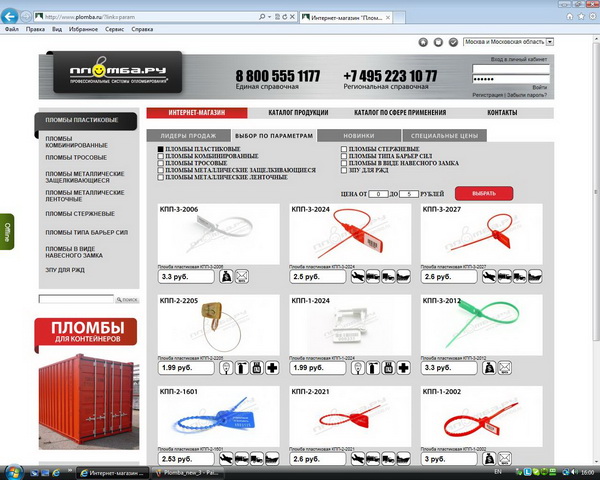This screenshot has height=480, width=600.
Task: Uncheck the Пломбы пластиковые checkbox
Action: point(161,149)
